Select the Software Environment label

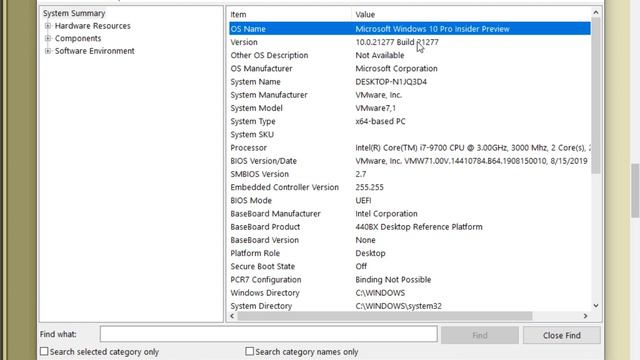click(95, 51)
